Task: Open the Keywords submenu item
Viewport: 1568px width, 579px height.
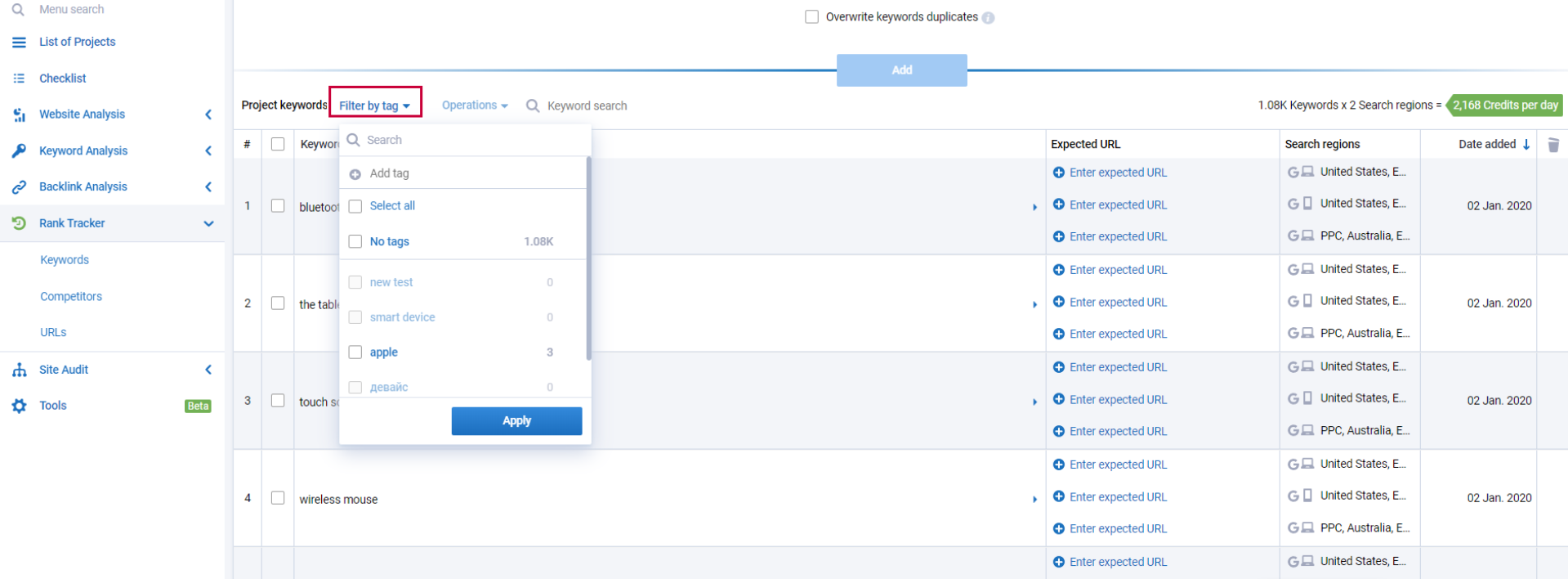Action: click(x=65, y=260)
